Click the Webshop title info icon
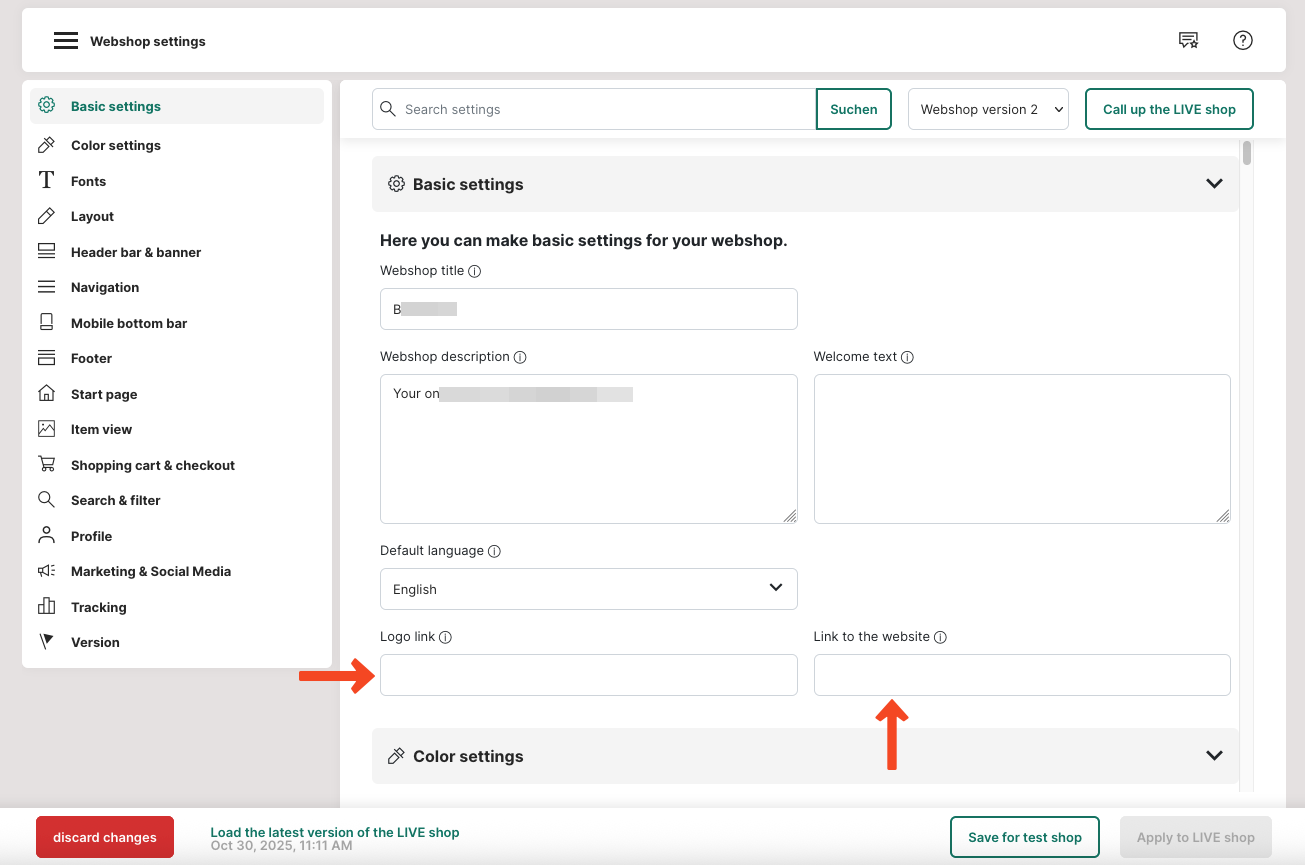The height and width of the screenshot is (865, 1305). point(475,271)
